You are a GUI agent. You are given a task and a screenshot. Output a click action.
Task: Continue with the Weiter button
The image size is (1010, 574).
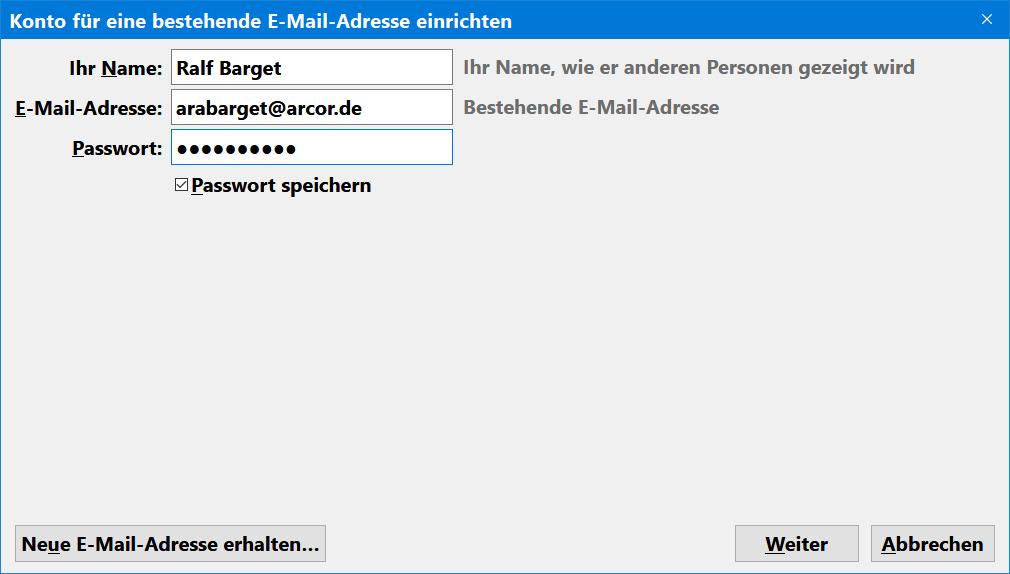(796, 544)
